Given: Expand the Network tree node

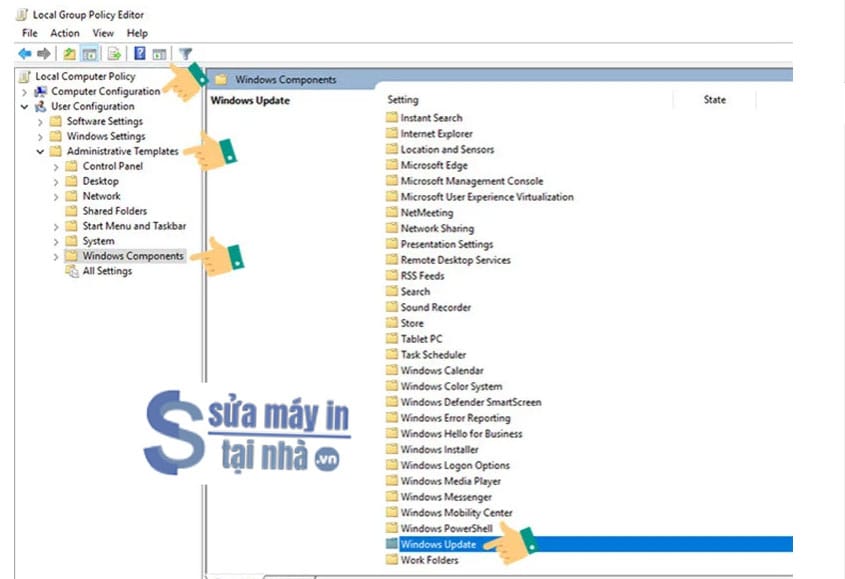Looking at the screenshot, I should [56, 197].
